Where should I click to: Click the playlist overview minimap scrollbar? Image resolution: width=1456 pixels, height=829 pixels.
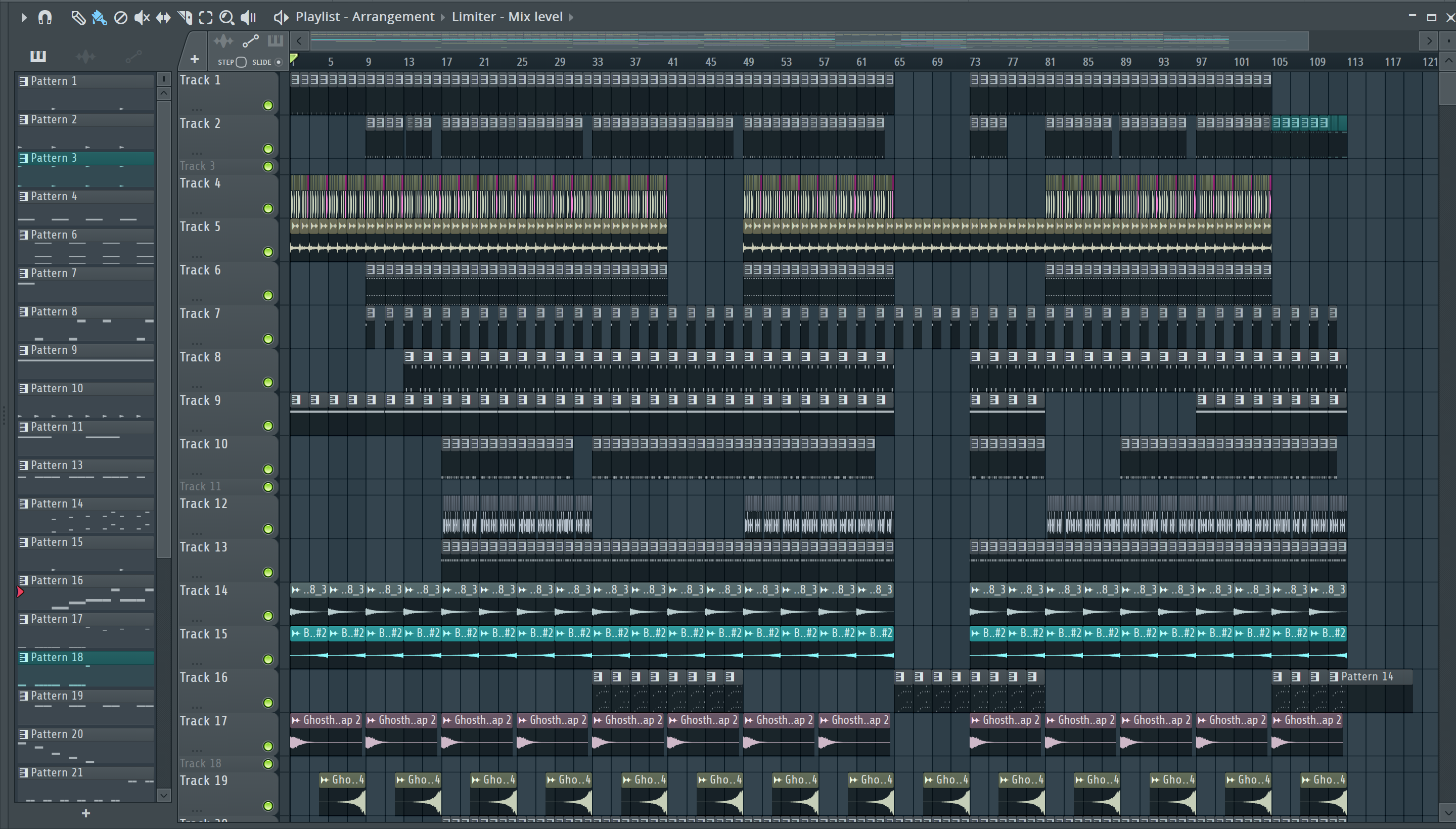tap(808, 41)
